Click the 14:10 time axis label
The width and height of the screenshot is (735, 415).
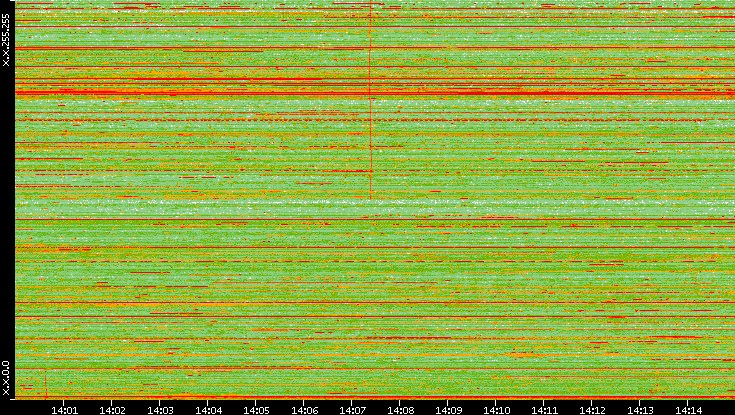[x=497, y=410]
